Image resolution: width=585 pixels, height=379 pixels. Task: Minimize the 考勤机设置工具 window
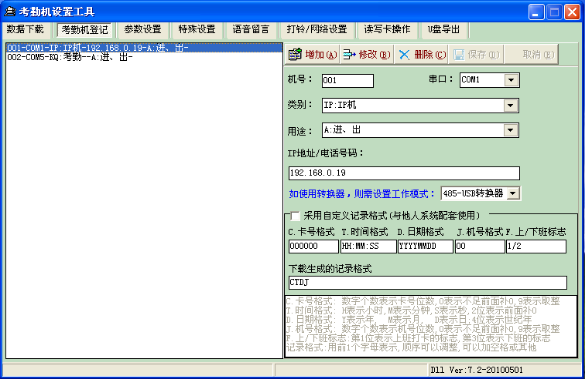click(x=536, y=12)
